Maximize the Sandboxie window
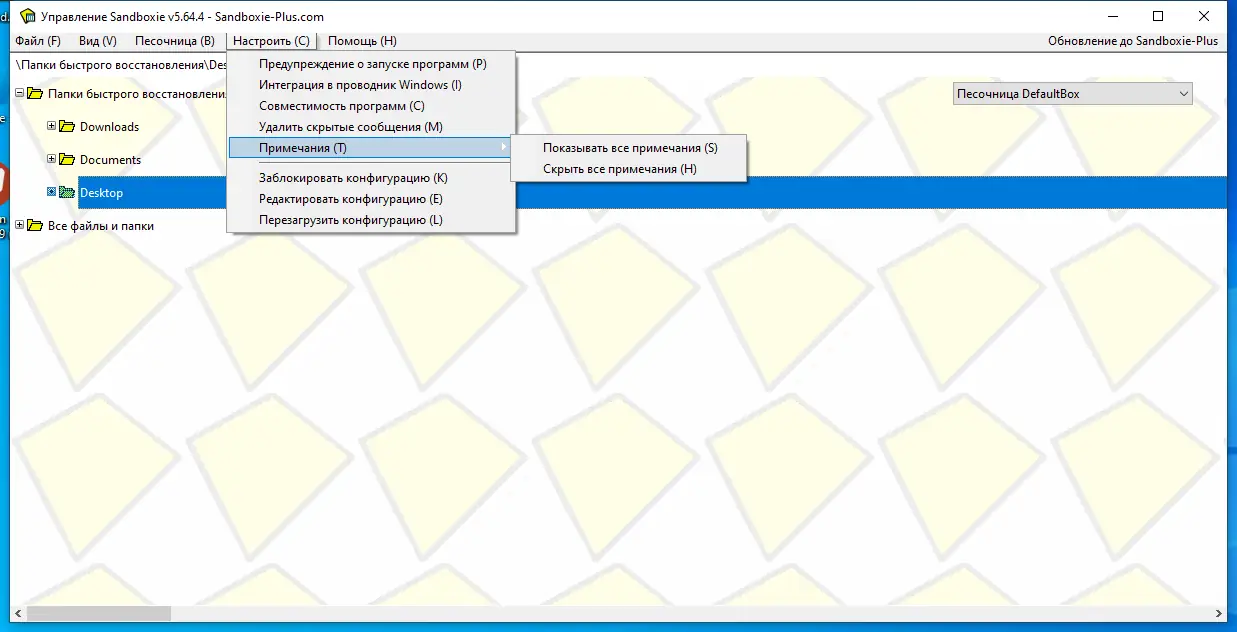The height and width of the screenshot is (632, 1237). point(1158,16)
